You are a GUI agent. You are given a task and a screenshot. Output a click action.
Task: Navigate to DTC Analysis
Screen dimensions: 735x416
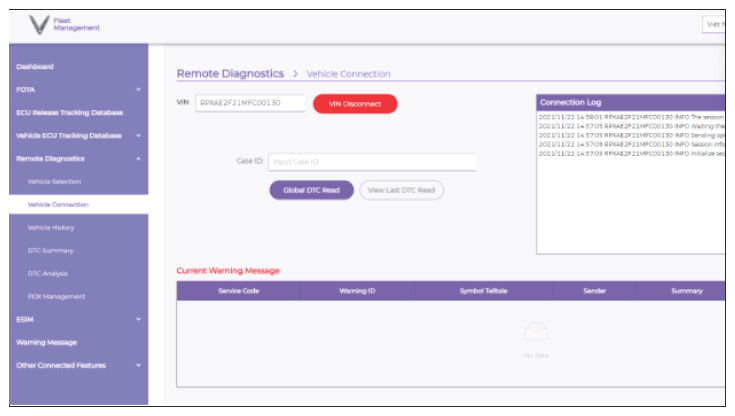click(49, 274)
